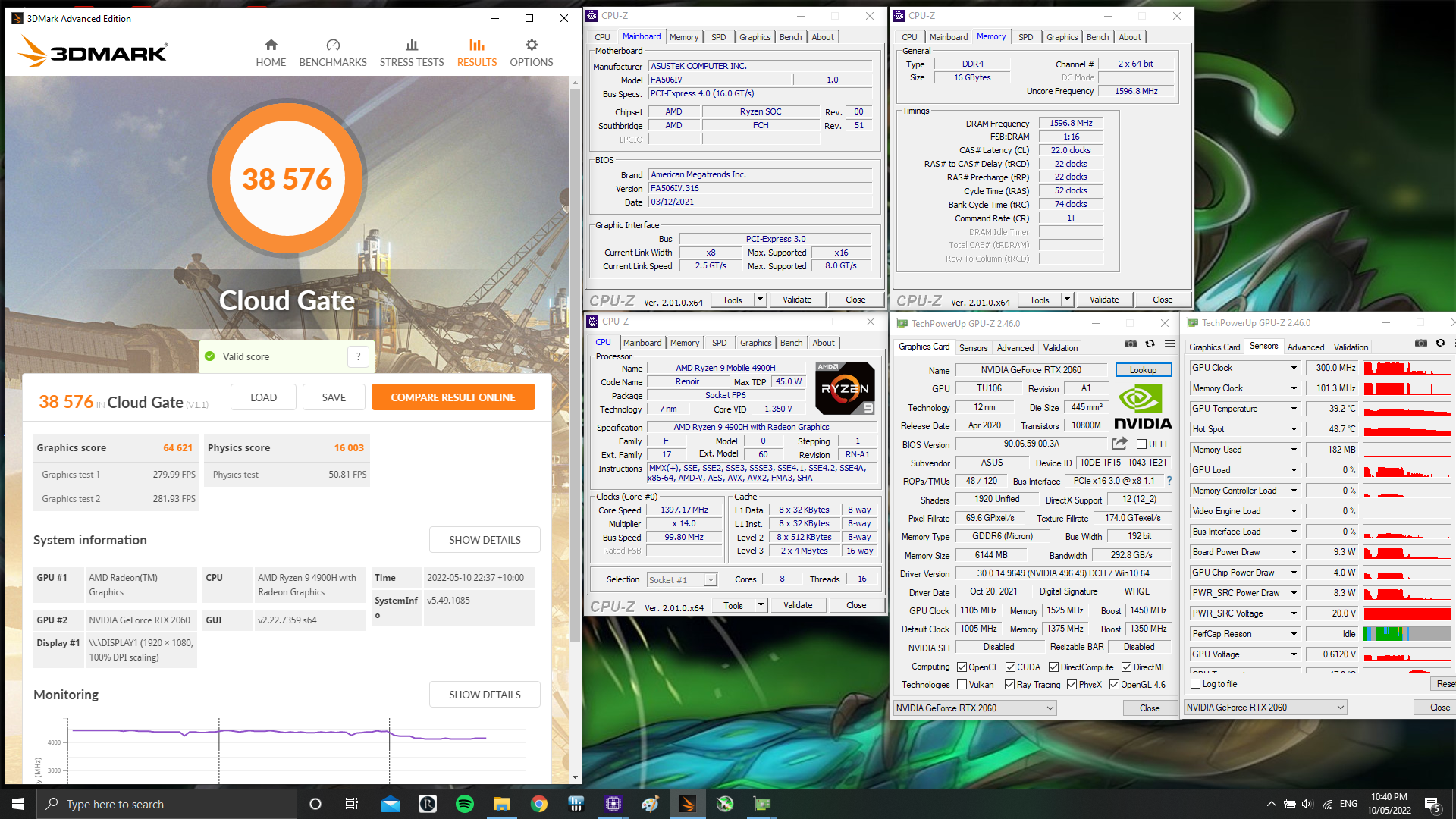The height and width of the screenshot is (819, 1456).
Task: Click the BIOS share/export icon in GPU-Z
Action: tap(1119, 443)
